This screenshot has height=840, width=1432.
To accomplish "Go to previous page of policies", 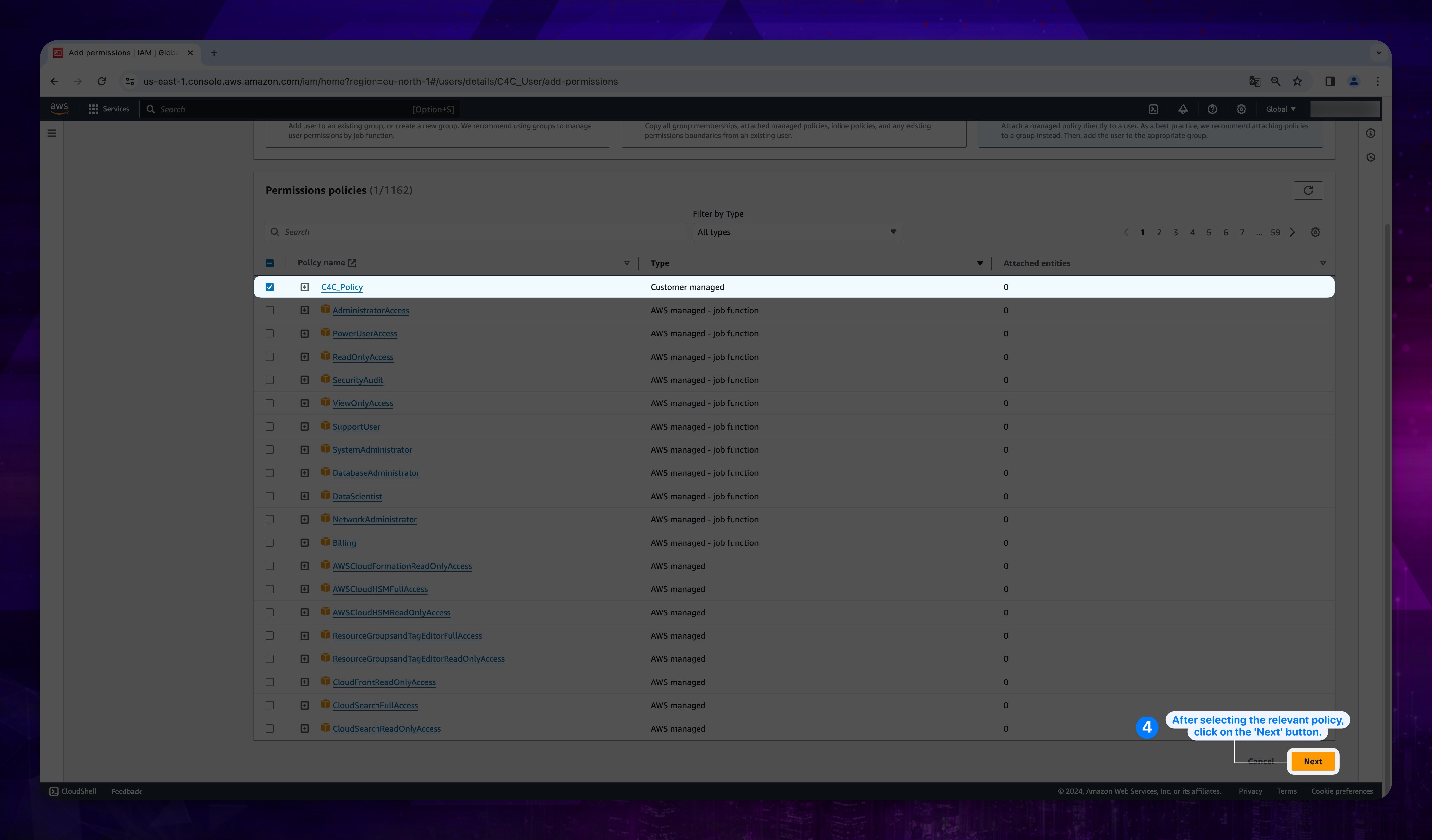I will point(1126,232).
